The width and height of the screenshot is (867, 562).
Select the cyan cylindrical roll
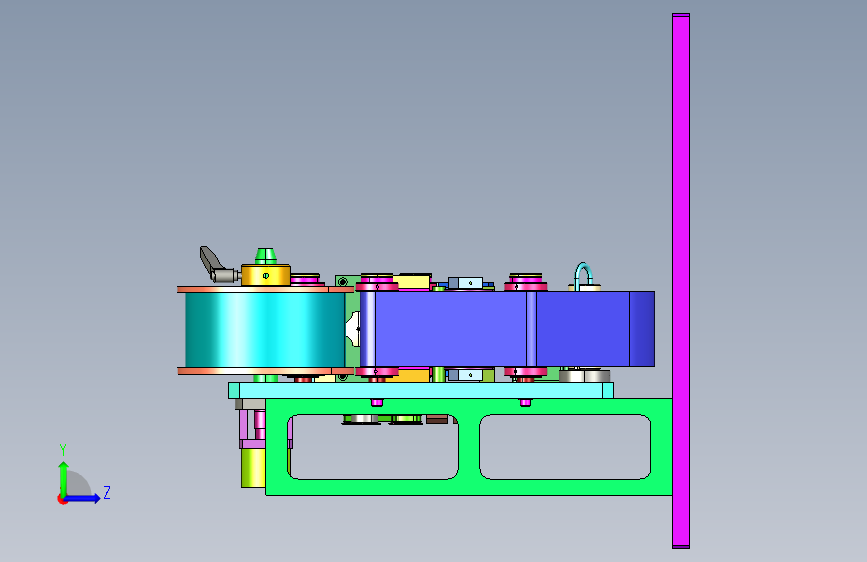pos(264,330)
